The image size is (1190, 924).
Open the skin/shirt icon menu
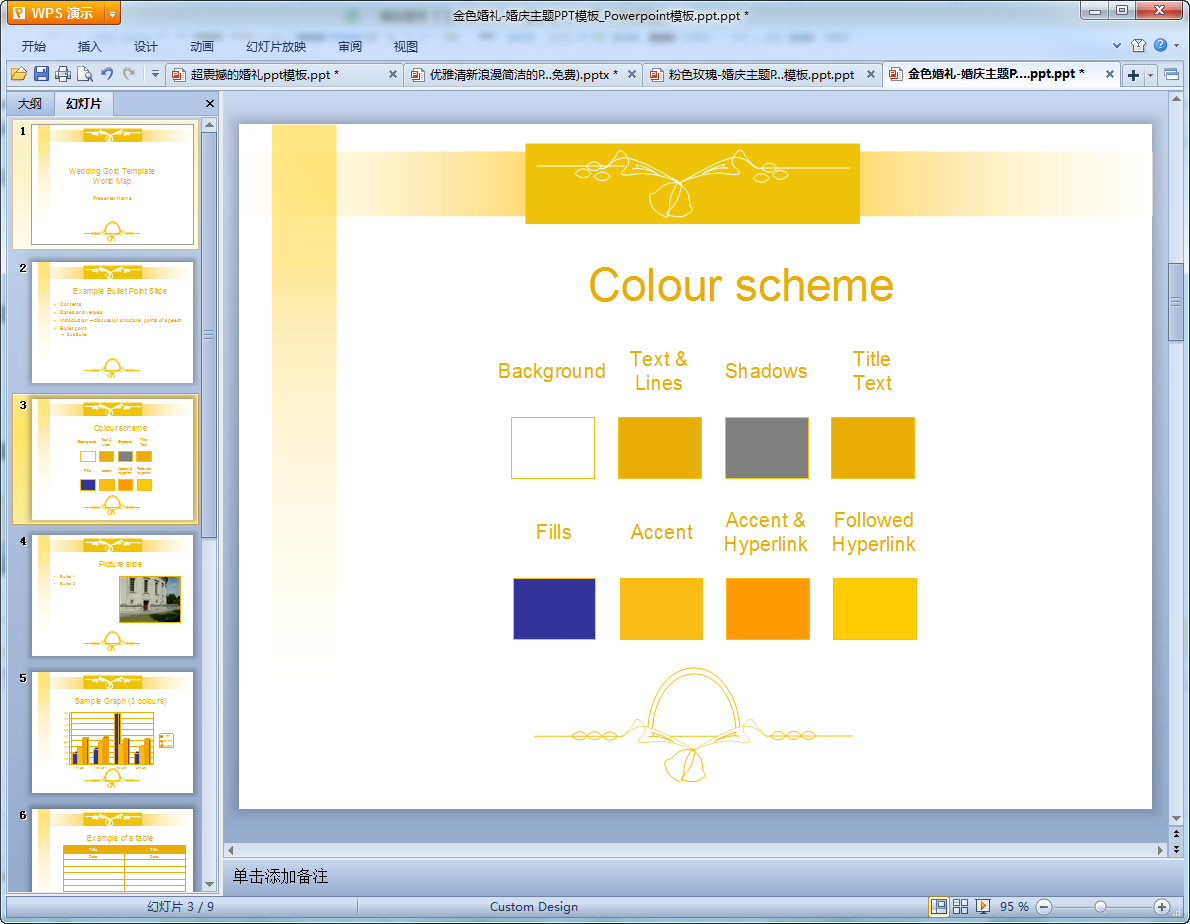click(x=1138, y=46)
